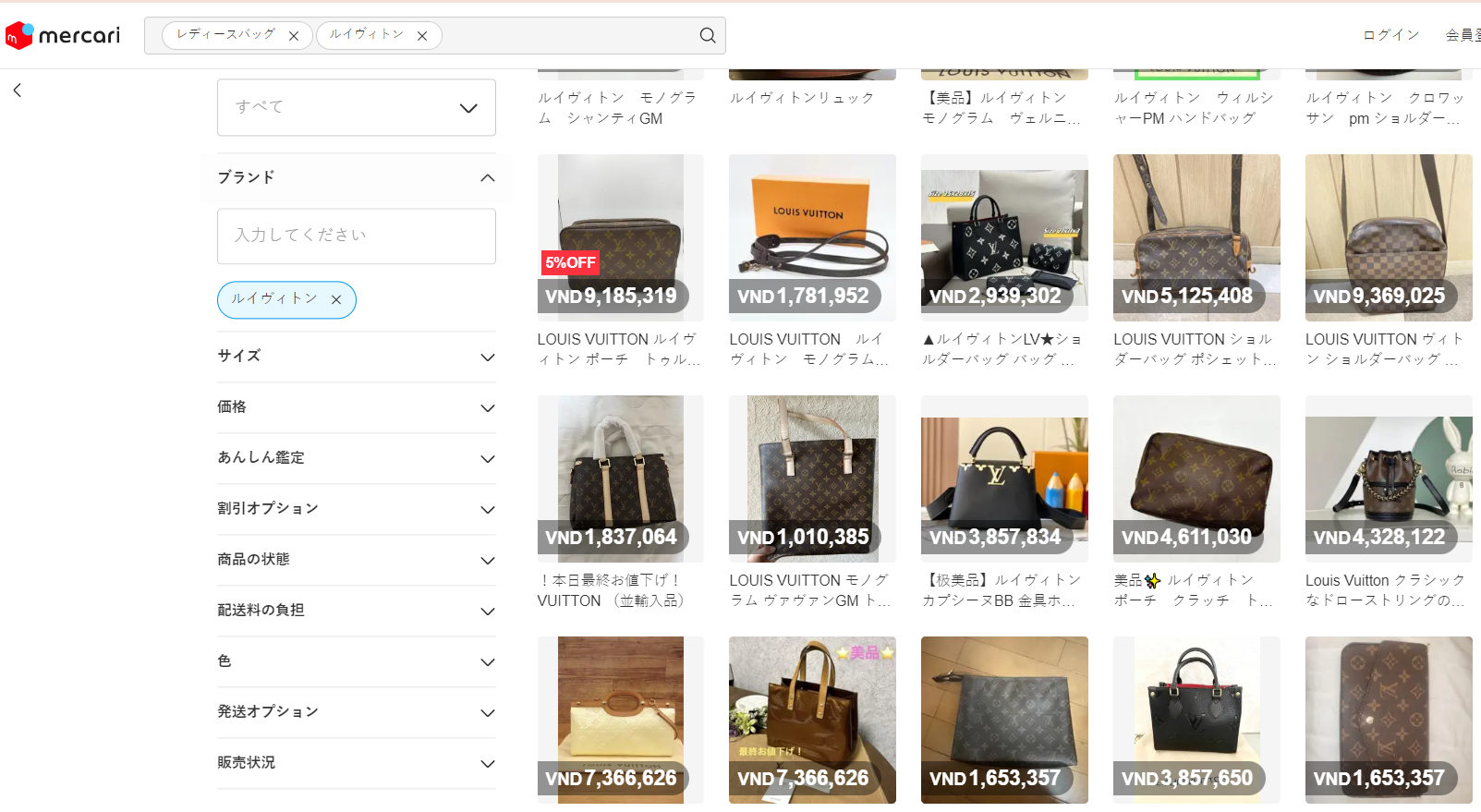Screen dimensions: 1481x812
Task: Open title LOUIS VUITTON モノグラム ヴァヴァンGM
Action: pos(810,590)
